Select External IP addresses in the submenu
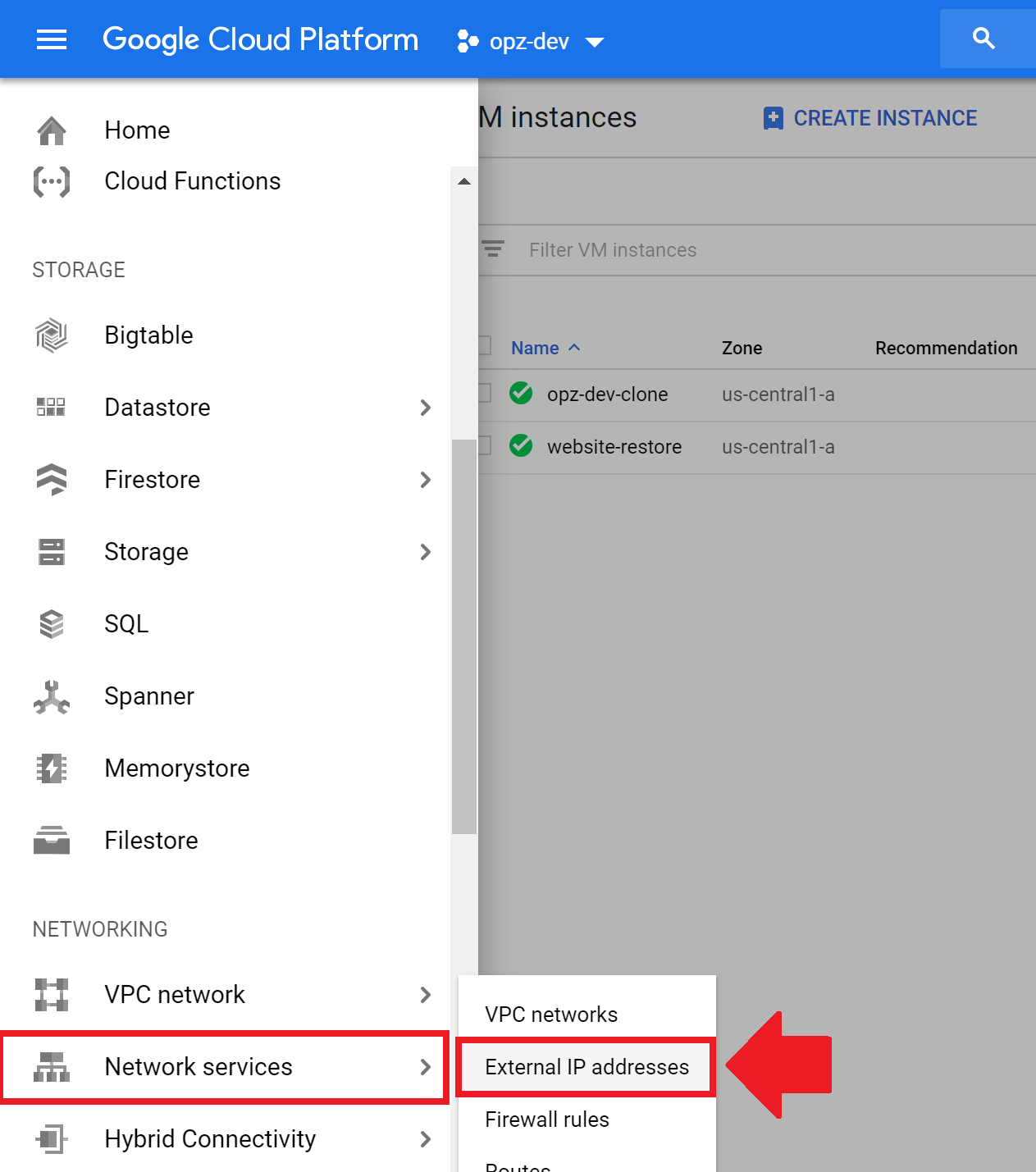 coord(586,1067)
